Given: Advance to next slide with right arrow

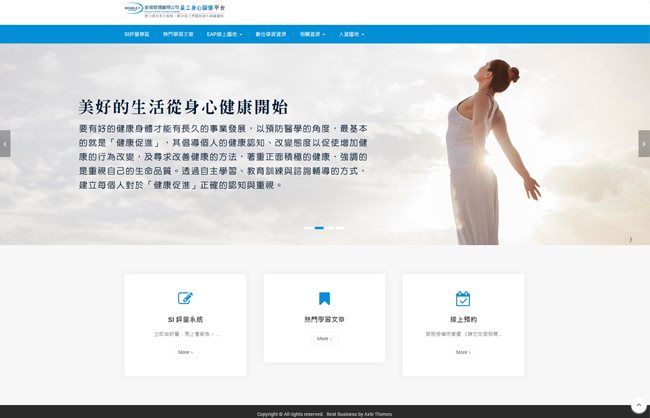Looking at the screenshot, I should click(x=644, y=143).
